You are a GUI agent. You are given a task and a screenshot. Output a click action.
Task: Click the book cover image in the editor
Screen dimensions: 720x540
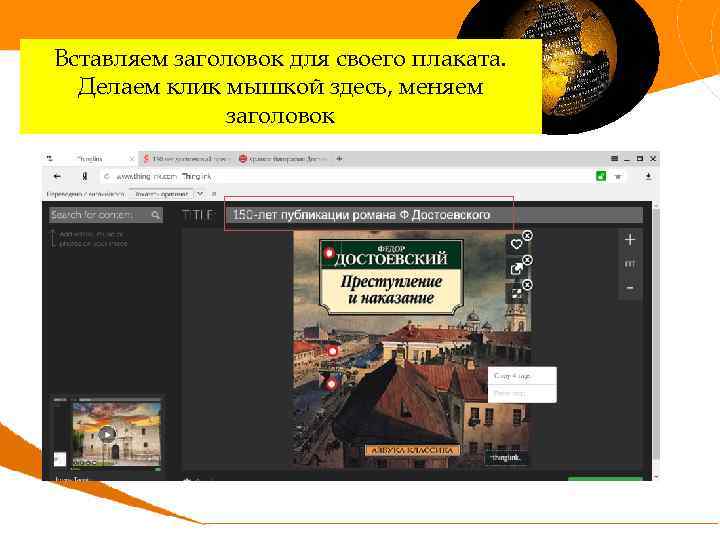point(411,349)
